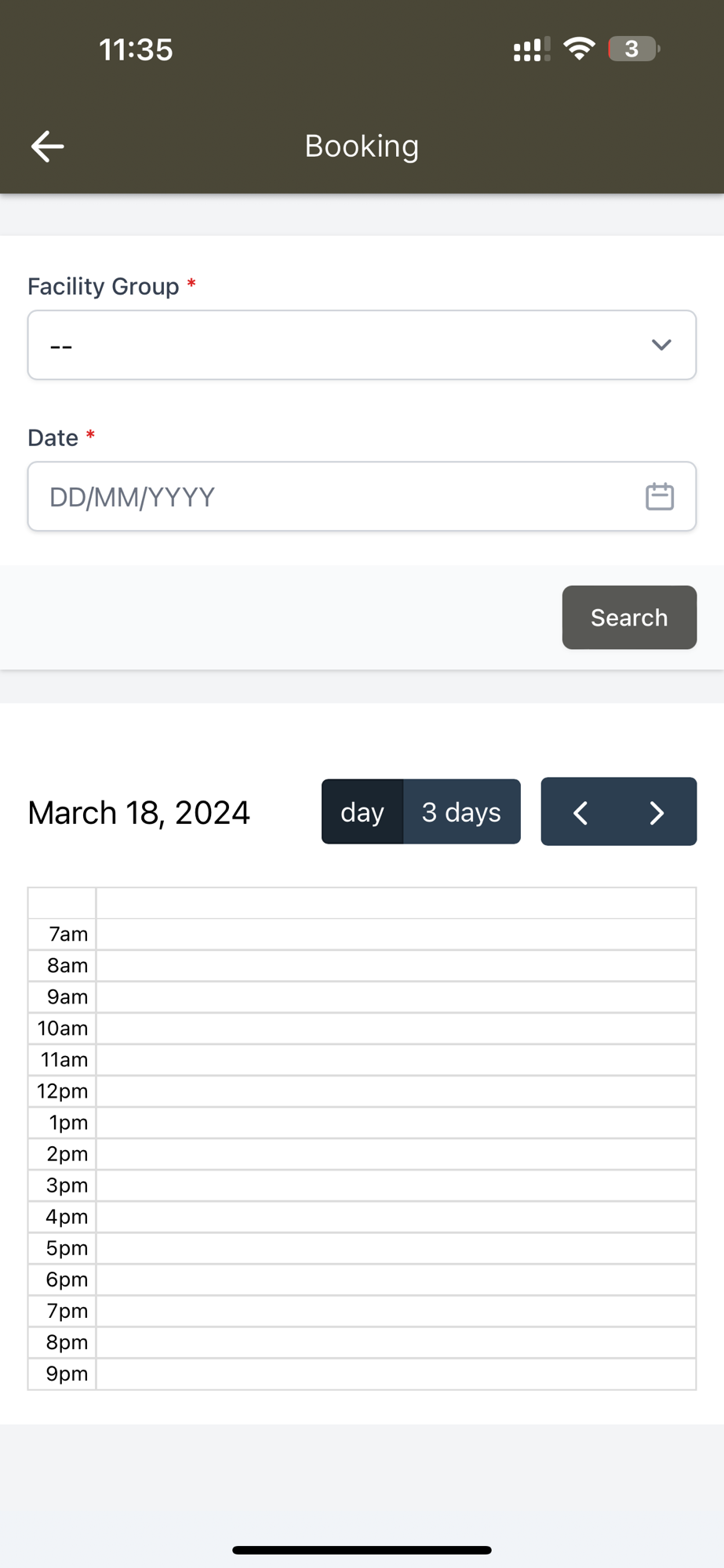The height and width of the screenshot is (1568, 724).
Task: Focus the Date DD/MM/YYYY field
Action: coord(329,496)
